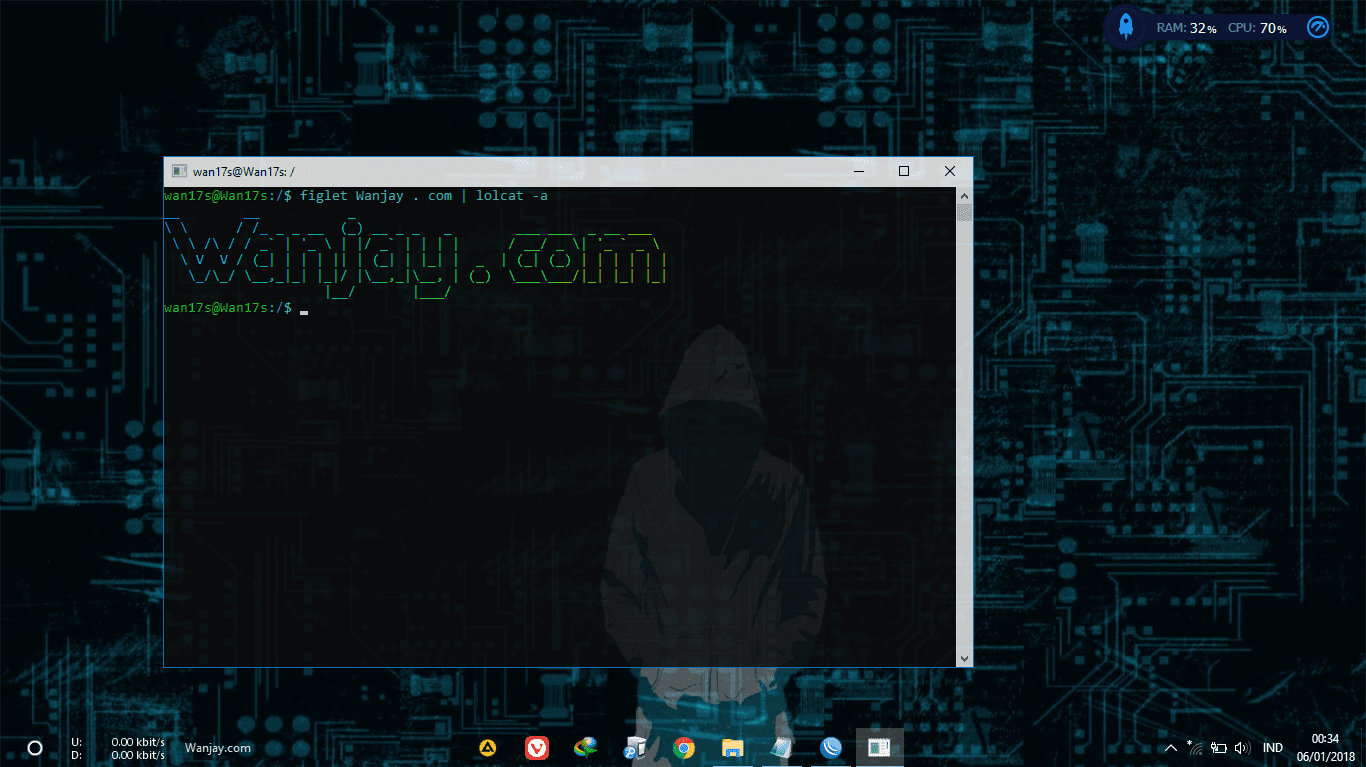1366x767 pixels.
Task: Click the terminal window icon in the title bar
Action: [x=179, y=171]
